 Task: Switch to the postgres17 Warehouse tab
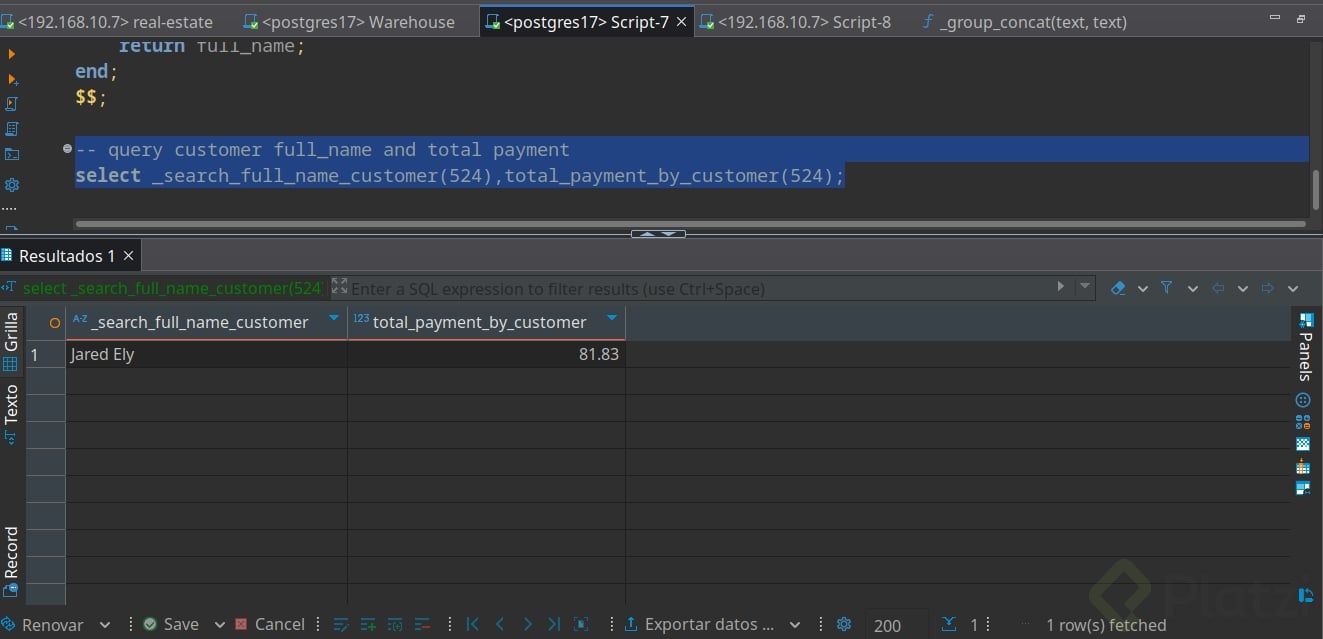[x=349, y=21]
